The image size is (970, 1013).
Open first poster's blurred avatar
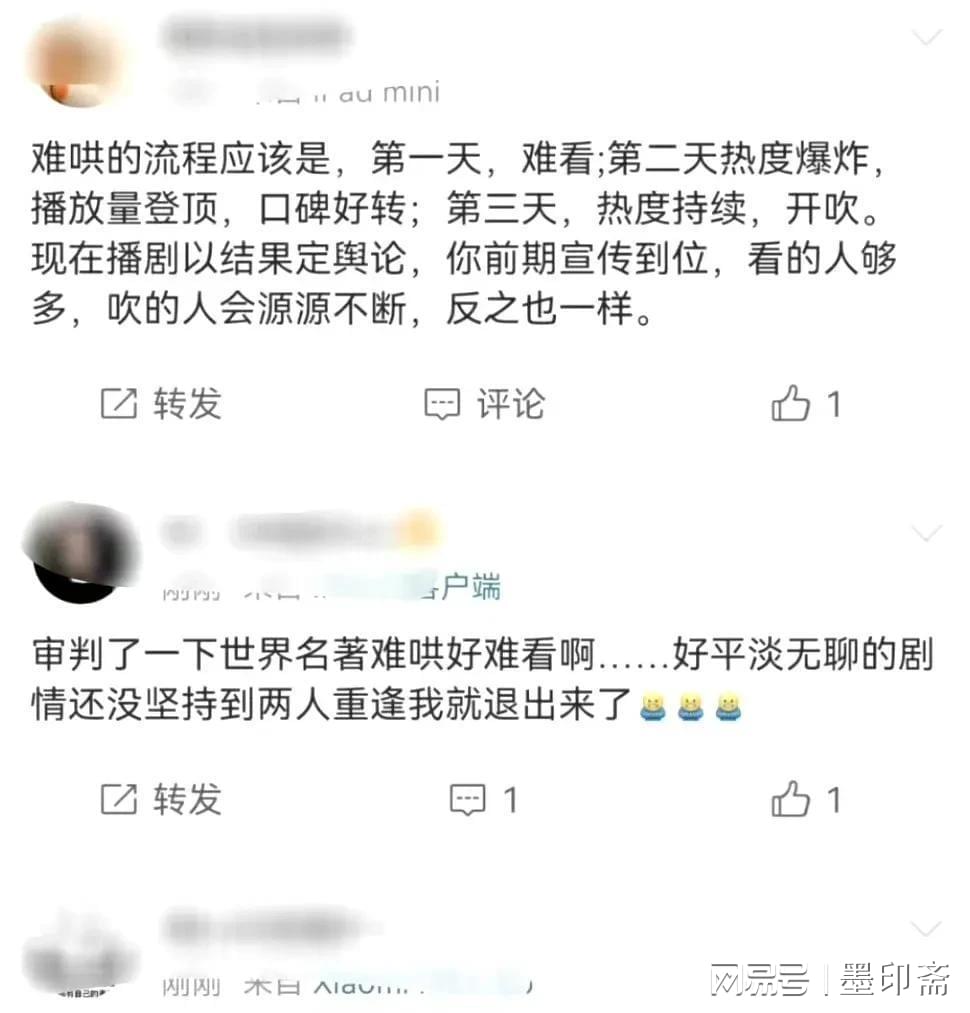point(76,61)
